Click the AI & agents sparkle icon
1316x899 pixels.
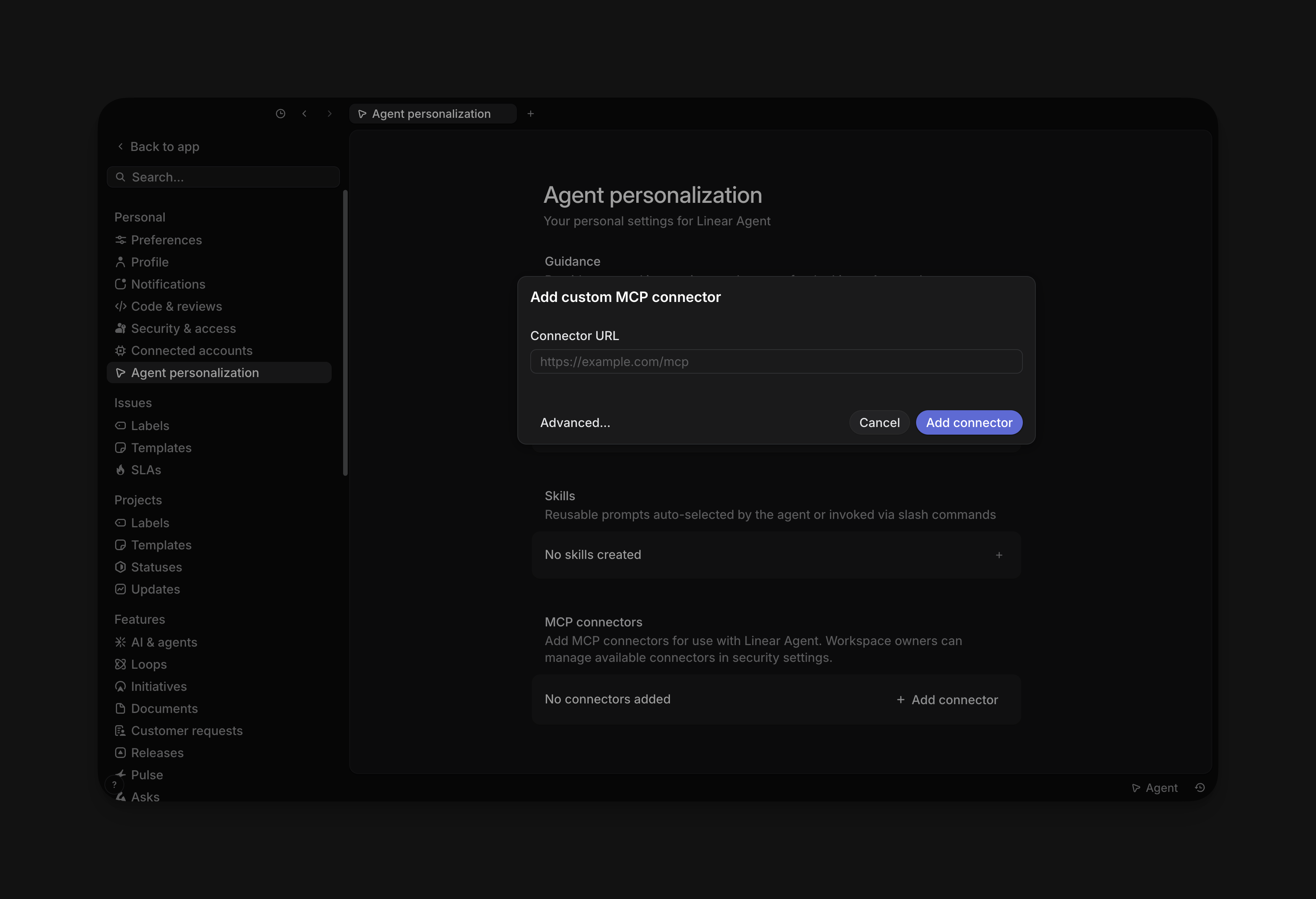[x=120, y=642]
